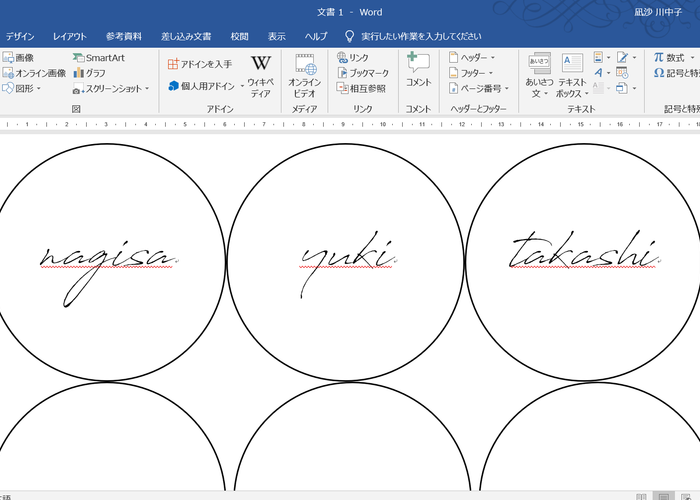The image size is (700, 500).
Task: Click the signature line icon
Action: 622,57
